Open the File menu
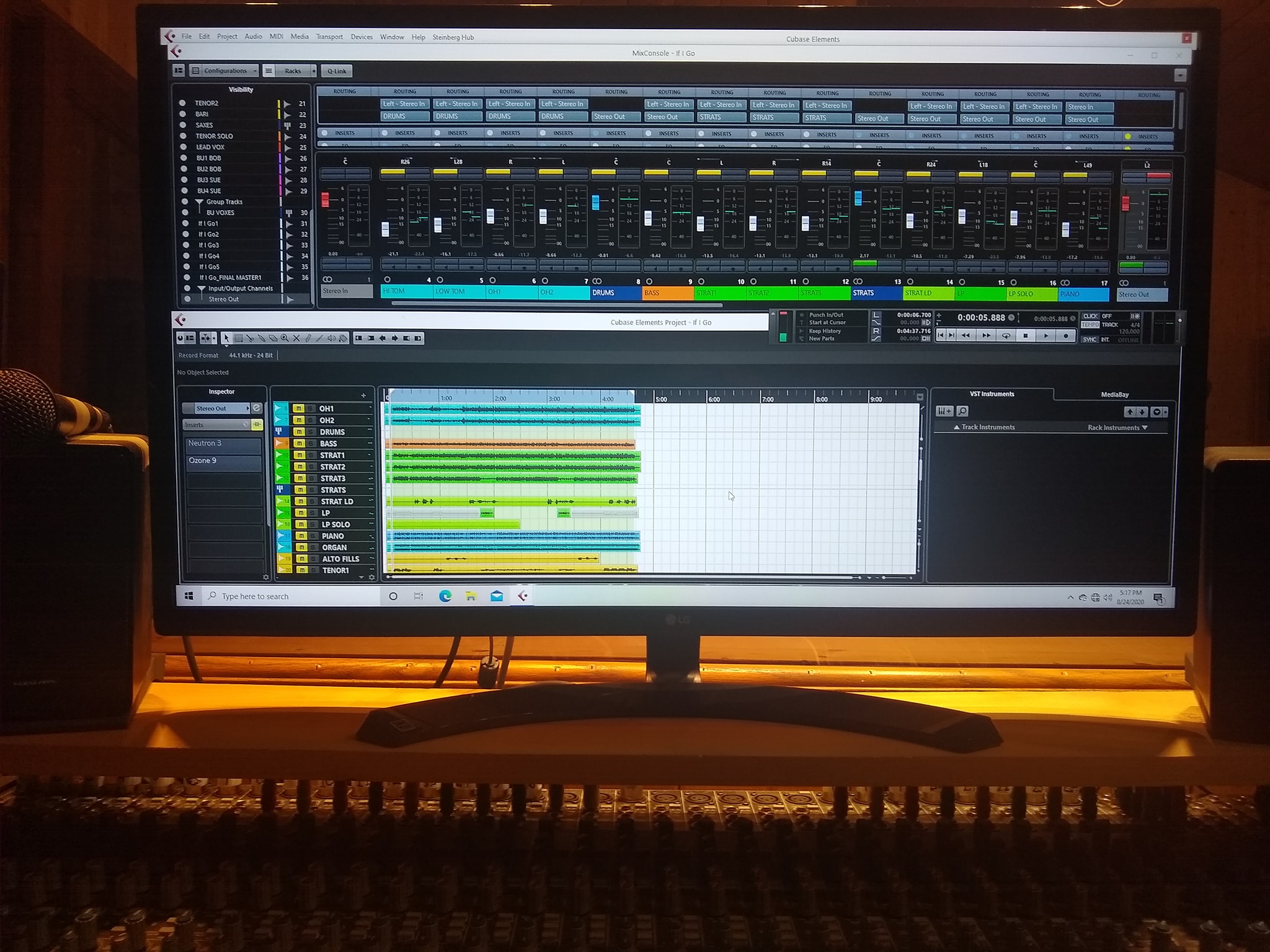 tap(187, 37)
